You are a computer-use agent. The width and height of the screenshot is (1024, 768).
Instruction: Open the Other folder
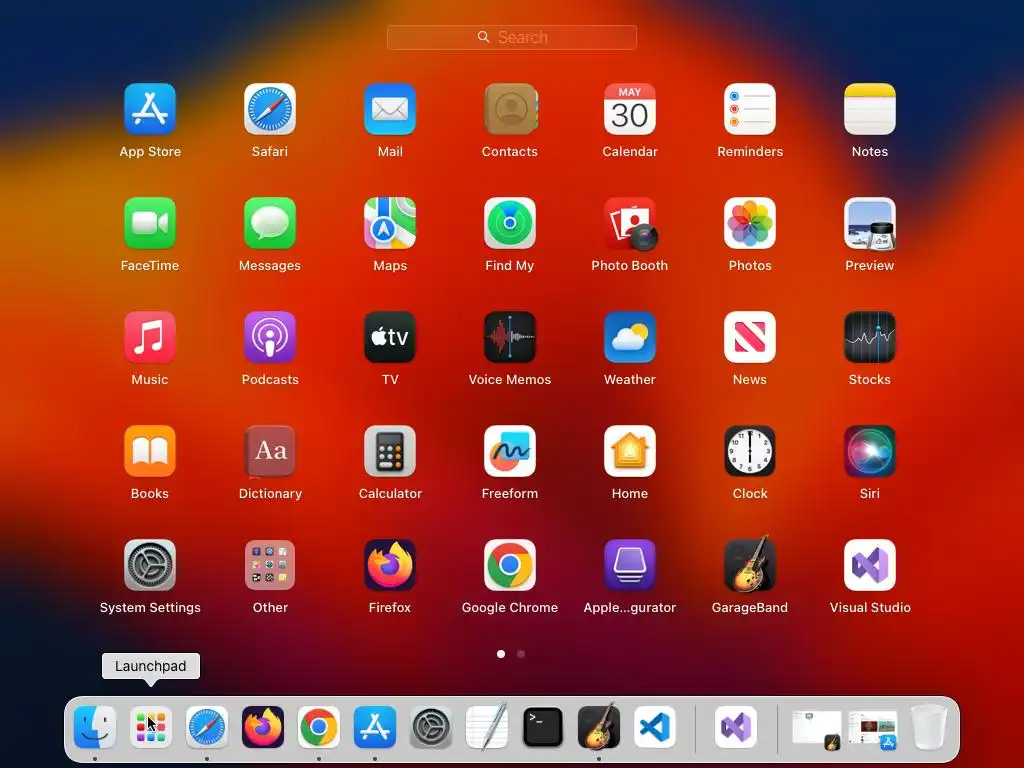click(270, 565)
